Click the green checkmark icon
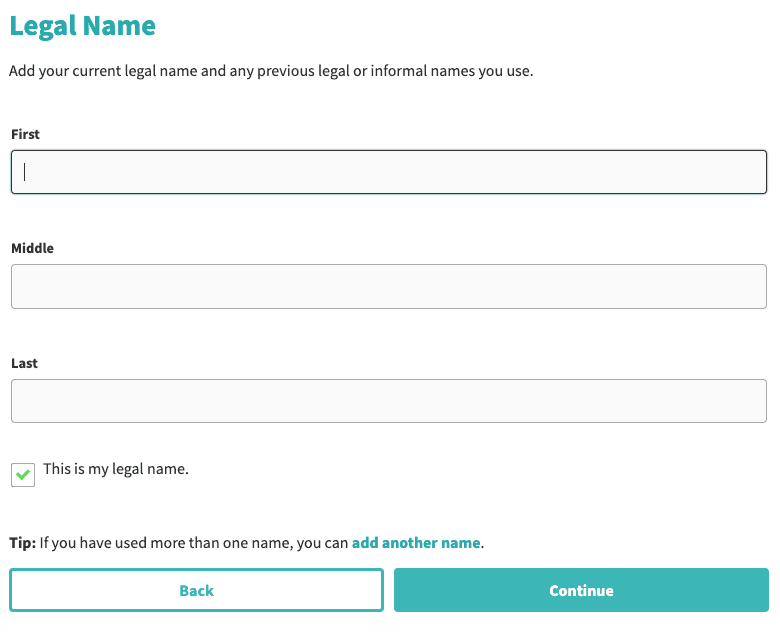The width and height of the screenshot is (780, 632). pyautogui.click(x=23, y=475)
